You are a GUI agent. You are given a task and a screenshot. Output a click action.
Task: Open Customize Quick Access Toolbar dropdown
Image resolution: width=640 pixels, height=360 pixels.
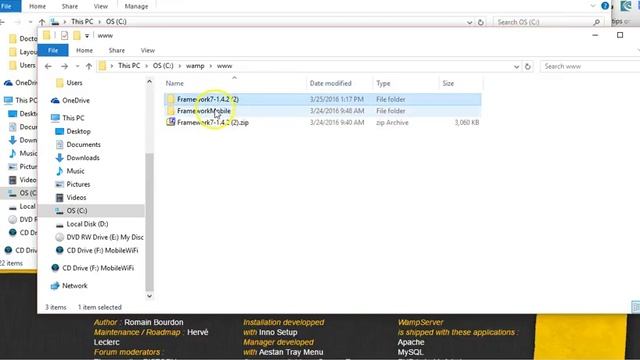coord(87,36)
